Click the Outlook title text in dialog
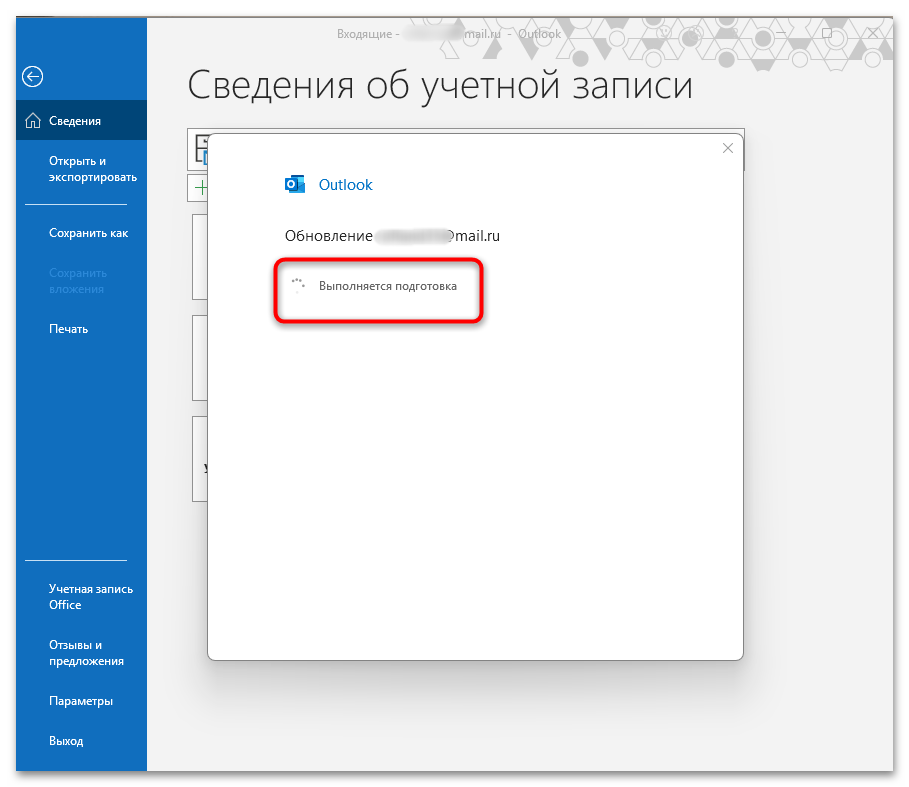 pos(346,185)
